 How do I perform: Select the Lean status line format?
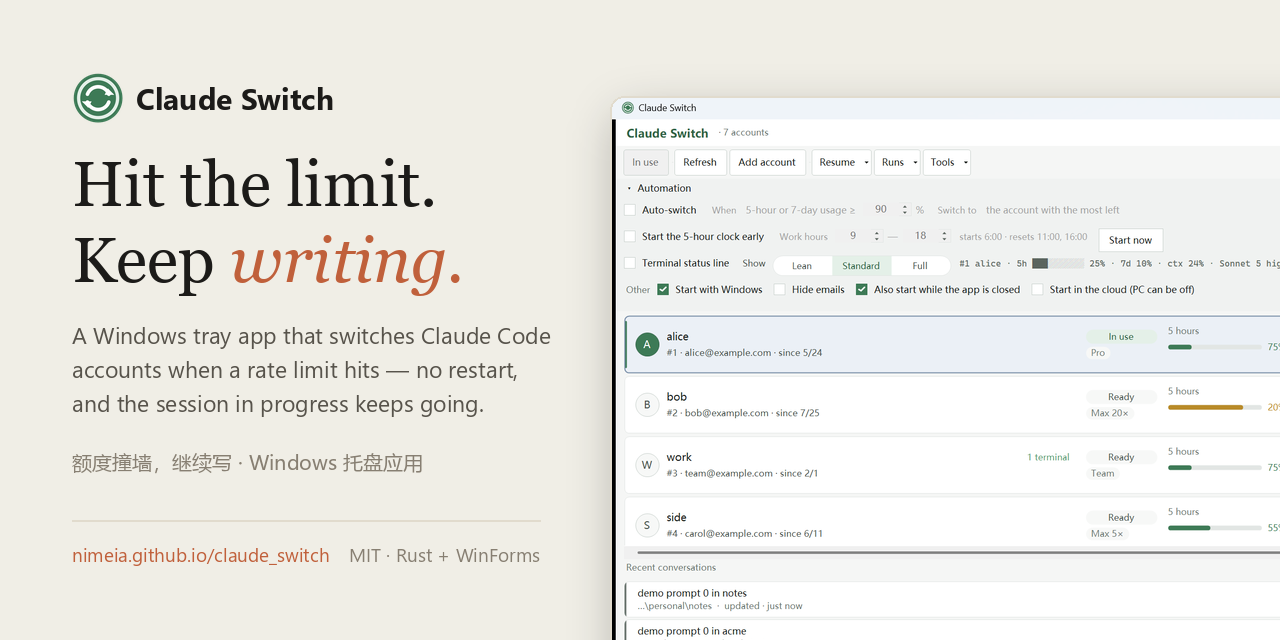click(x=802, y=266)
